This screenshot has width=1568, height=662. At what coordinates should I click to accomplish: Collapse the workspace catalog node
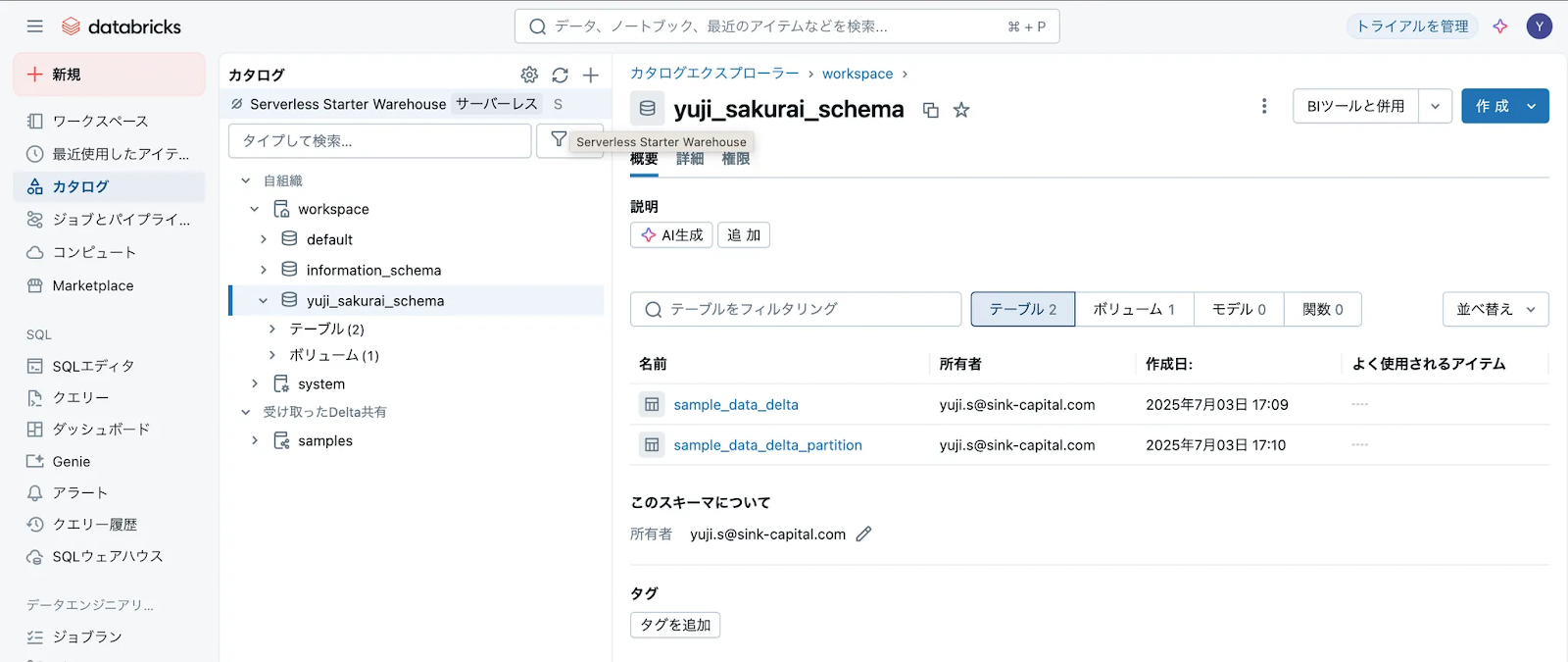pyautogui.click(x=255, y=209)
